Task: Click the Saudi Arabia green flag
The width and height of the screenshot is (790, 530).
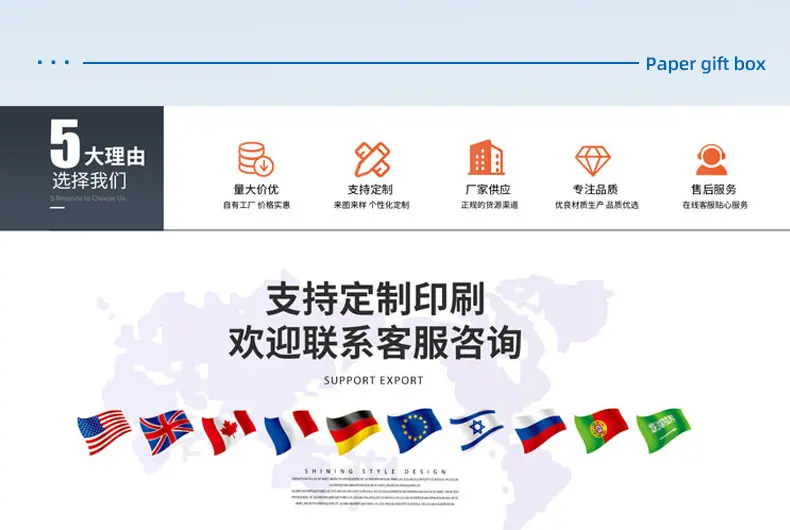Action: click(x=664, y=431)
